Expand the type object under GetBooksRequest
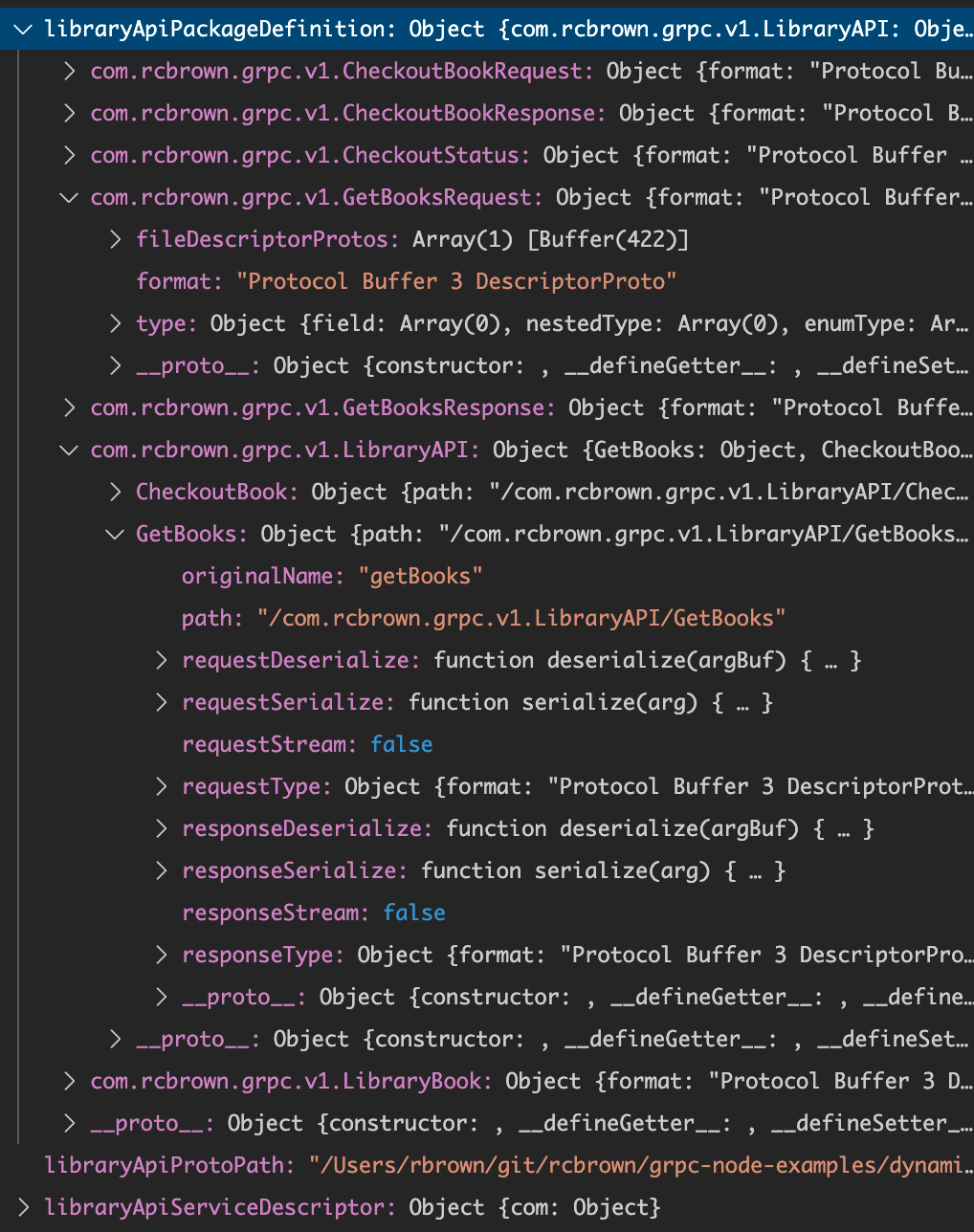Viewport: 974px width, 1232px height. point(115,323)
